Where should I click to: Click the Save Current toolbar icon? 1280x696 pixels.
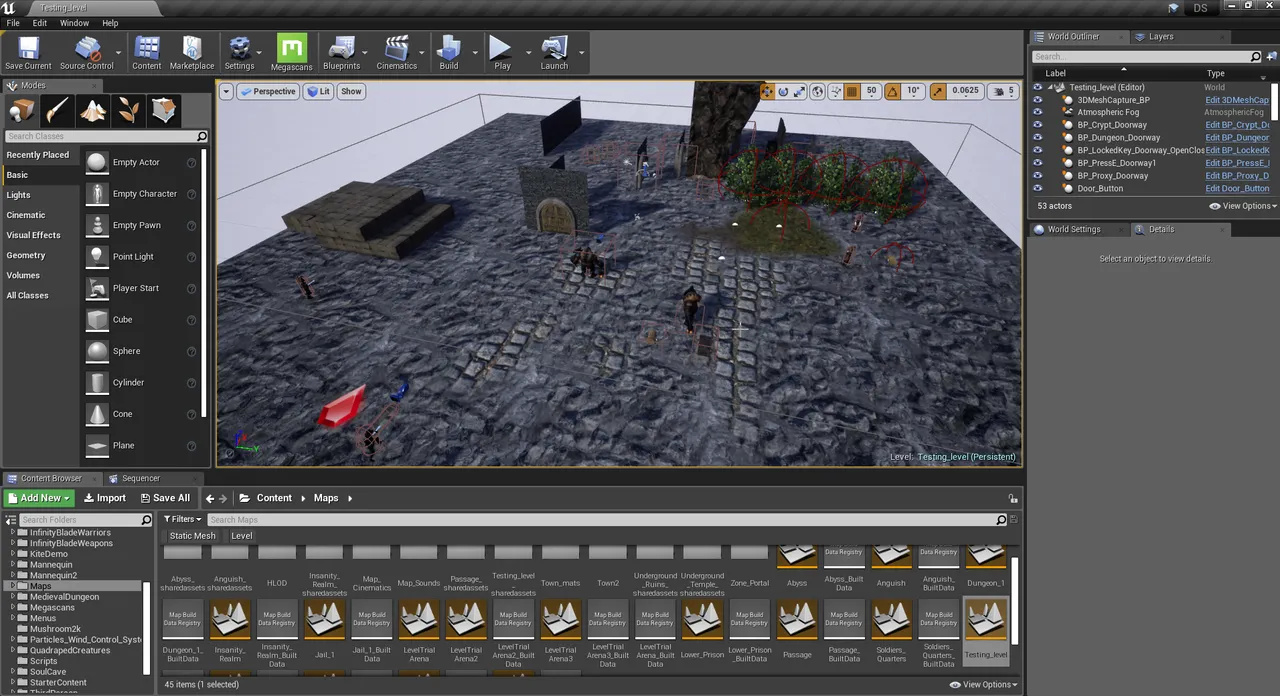click(x=28, y=52)
